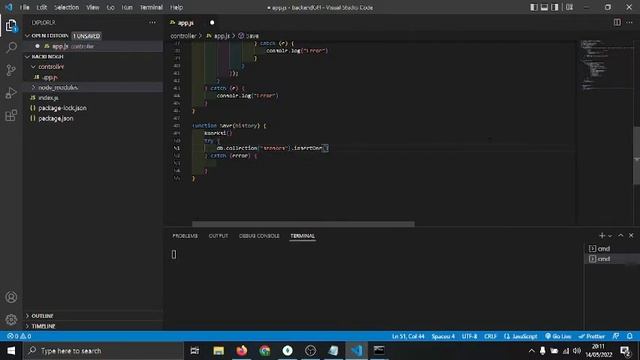
Task: Click the editor horizontal scrollbar
Action: pyautogui.click(x=303, y=224)
